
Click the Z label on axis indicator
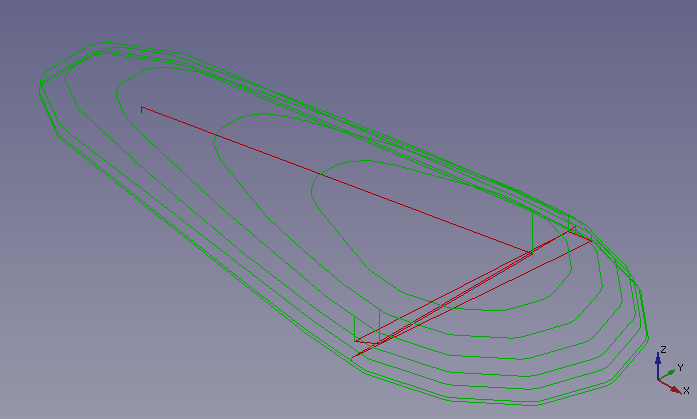(x=664, y=349)
